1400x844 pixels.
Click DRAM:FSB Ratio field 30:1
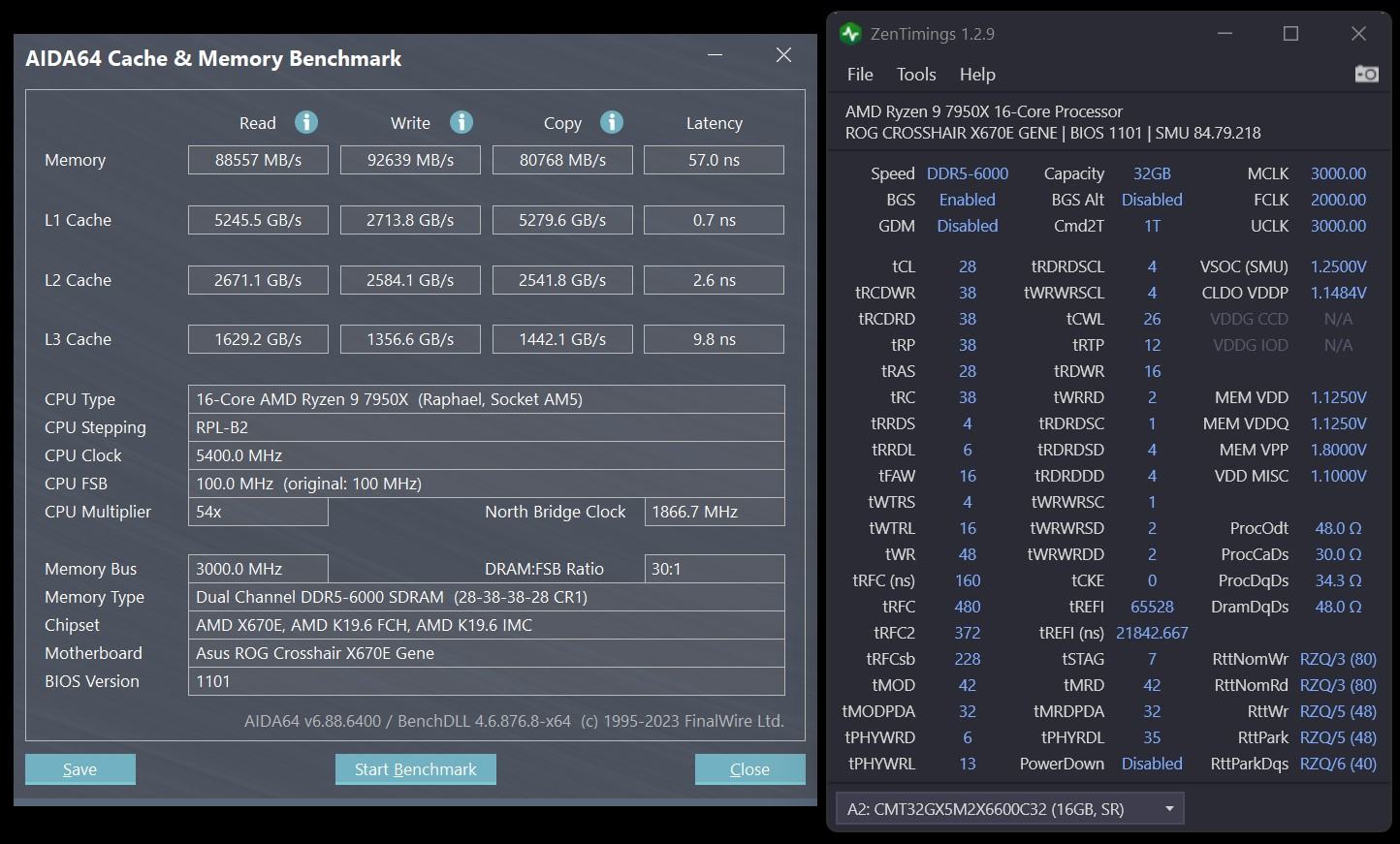coord(715,569)
